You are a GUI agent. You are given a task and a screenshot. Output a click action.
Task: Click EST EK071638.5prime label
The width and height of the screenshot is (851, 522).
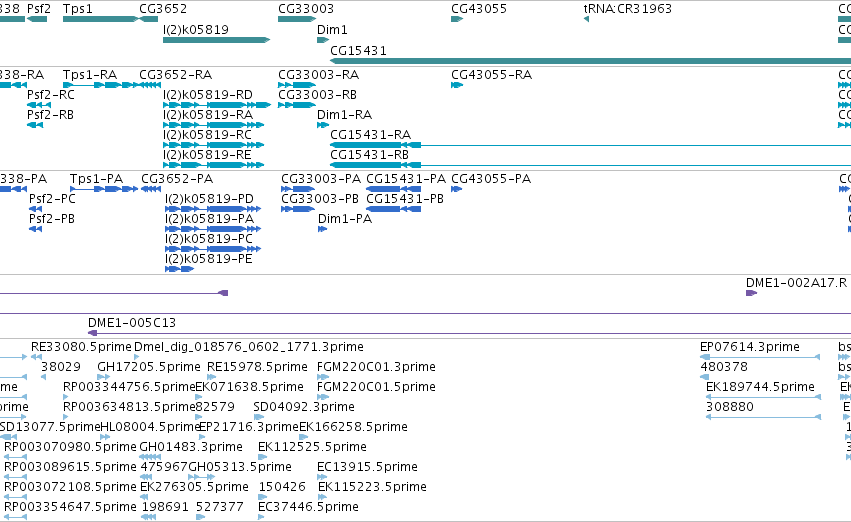tap(249, 387)
